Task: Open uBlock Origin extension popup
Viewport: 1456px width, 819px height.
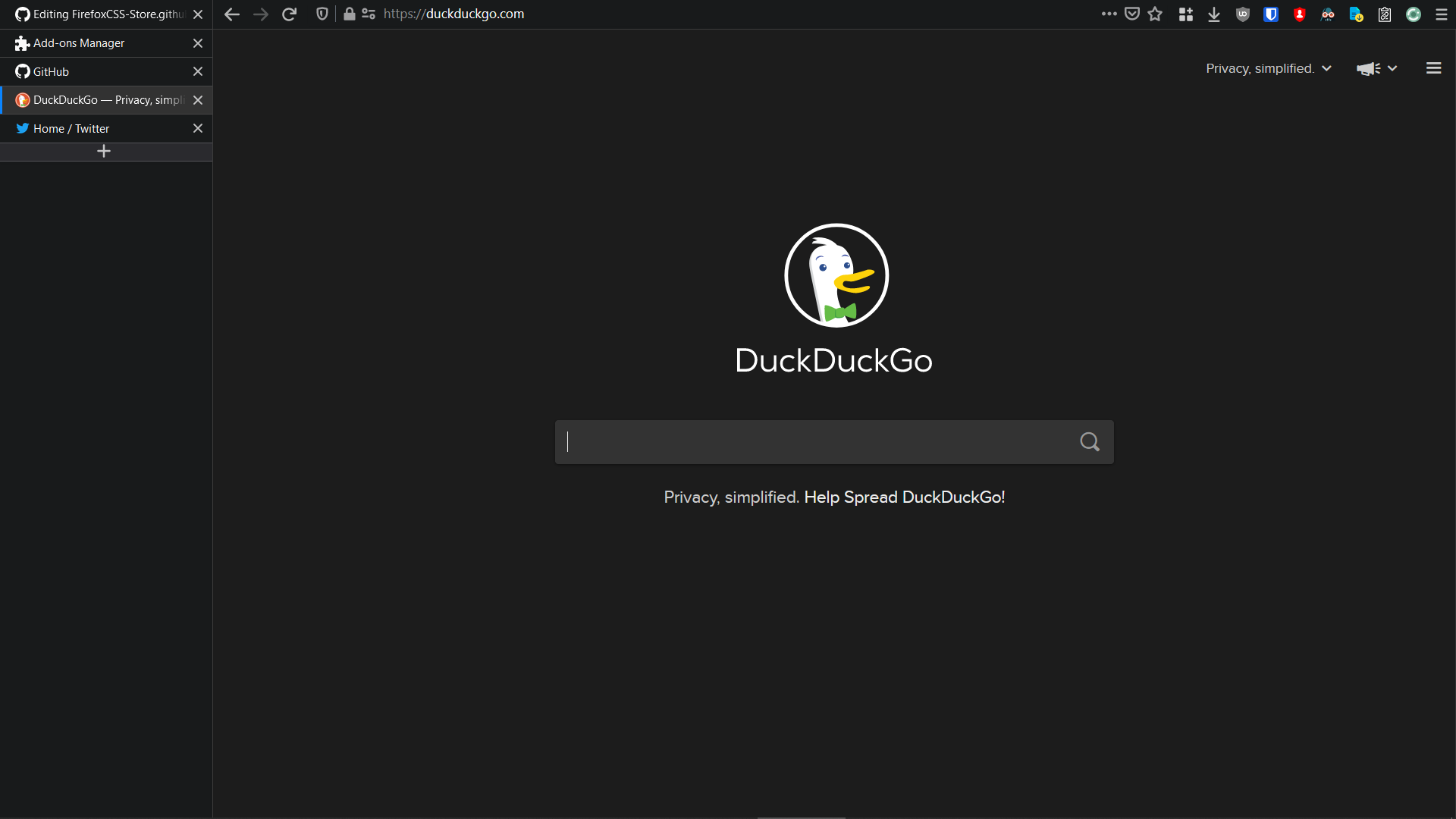Action: pos(1243,14)
